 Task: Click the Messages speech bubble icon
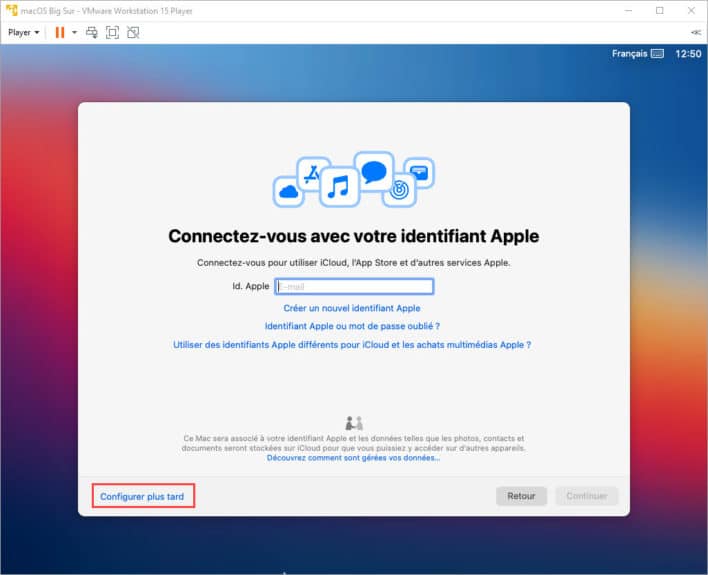[x=374, y=172]
